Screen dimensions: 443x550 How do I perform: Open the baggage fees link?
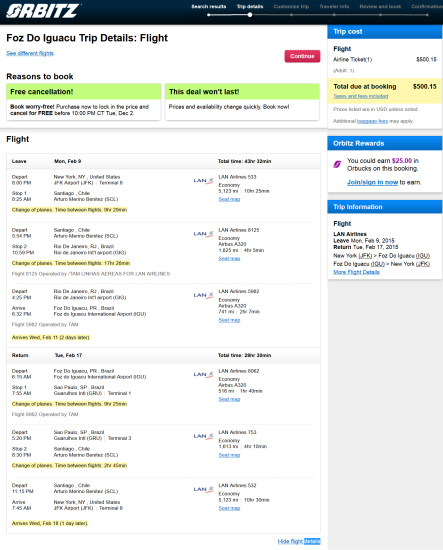[x=372, y=121]
